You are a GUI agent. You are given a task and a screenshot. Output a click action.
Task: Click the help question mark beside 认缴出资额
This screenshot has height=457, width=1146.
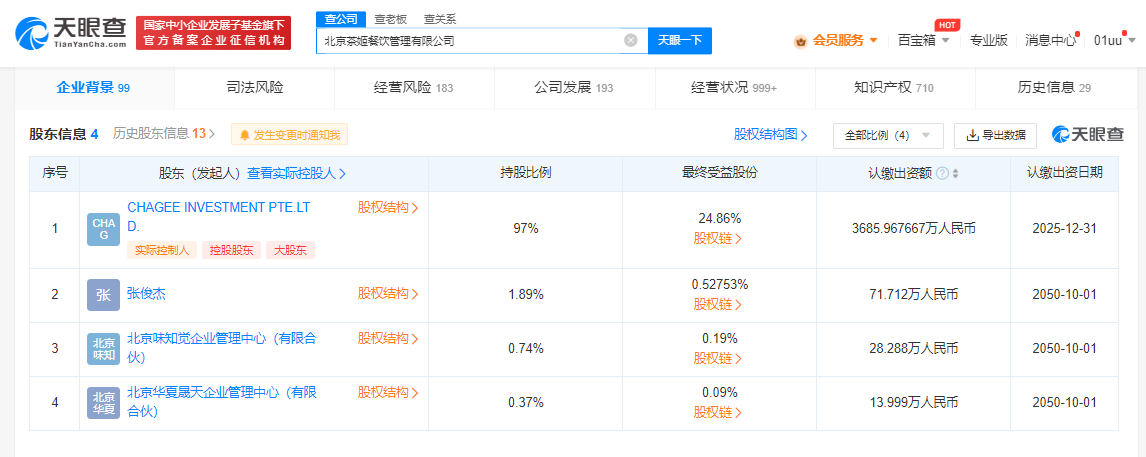[x=942, y=173]
